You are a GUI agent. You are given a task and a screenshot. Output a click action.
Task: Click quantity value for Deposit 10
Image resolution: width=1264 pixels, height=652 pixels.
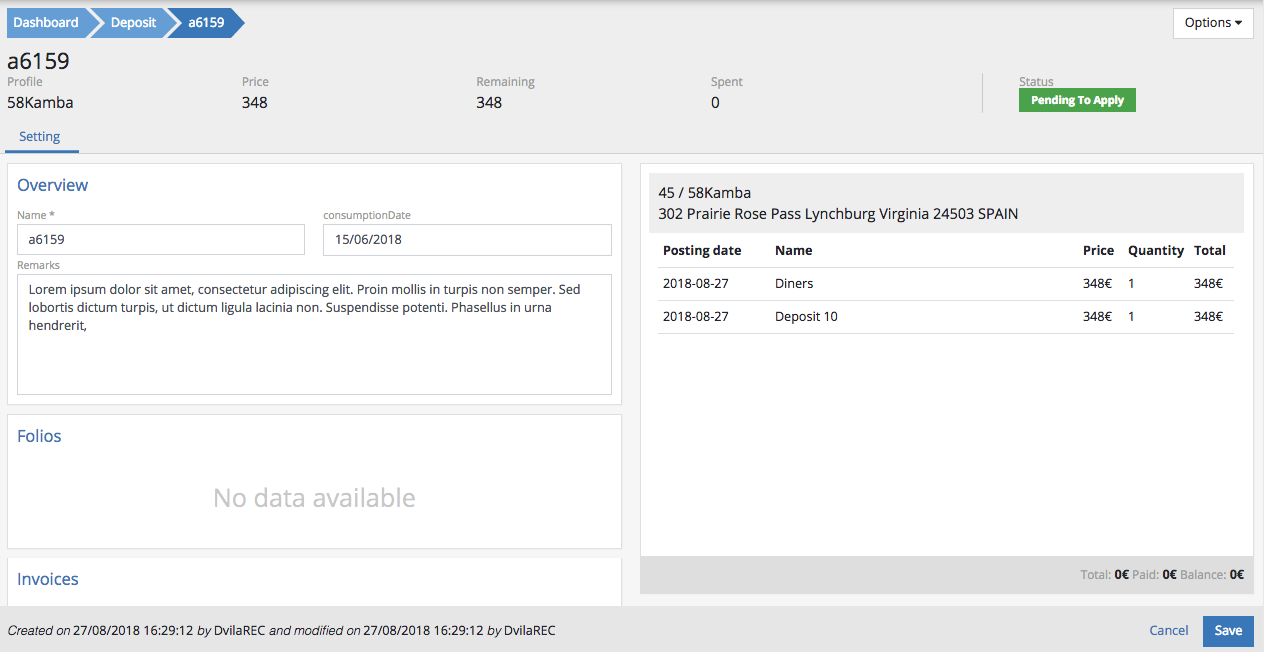click(1131, 317)
